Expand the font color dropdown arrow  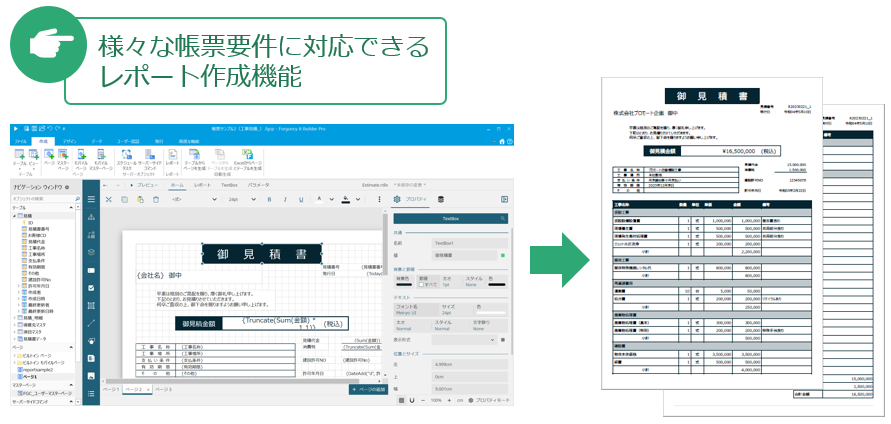(x=331, y=199)
